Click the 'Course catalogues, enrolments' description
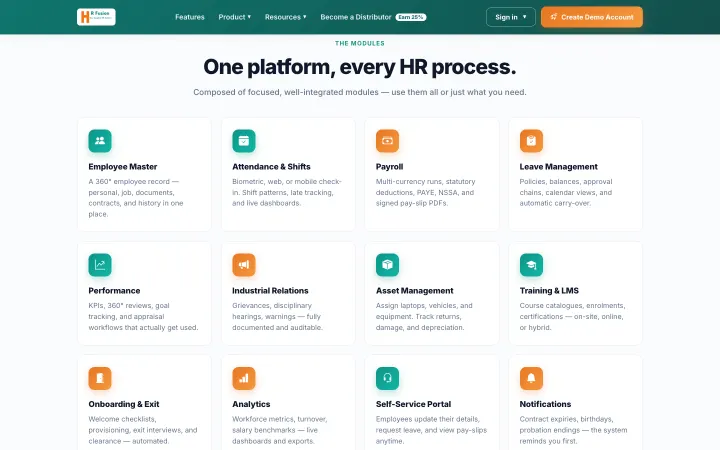The image size is (720, 450). tap(573, 316)
